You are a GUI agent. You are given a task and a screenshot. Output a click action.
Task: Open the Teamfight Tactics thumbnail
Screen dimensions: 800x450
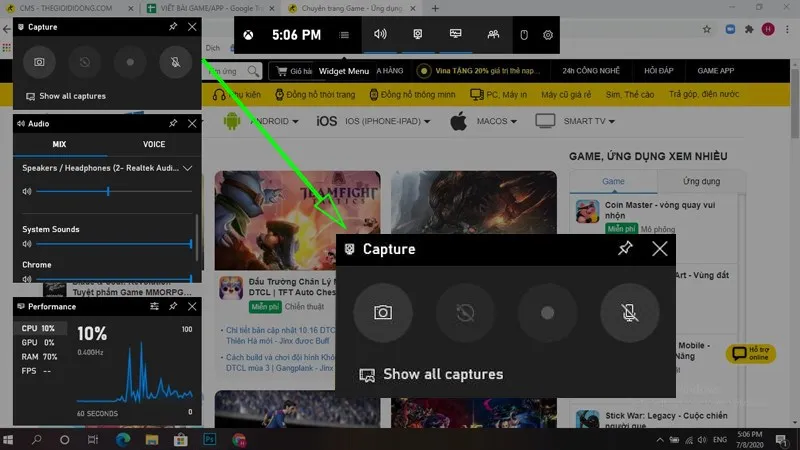click(297, 220)
